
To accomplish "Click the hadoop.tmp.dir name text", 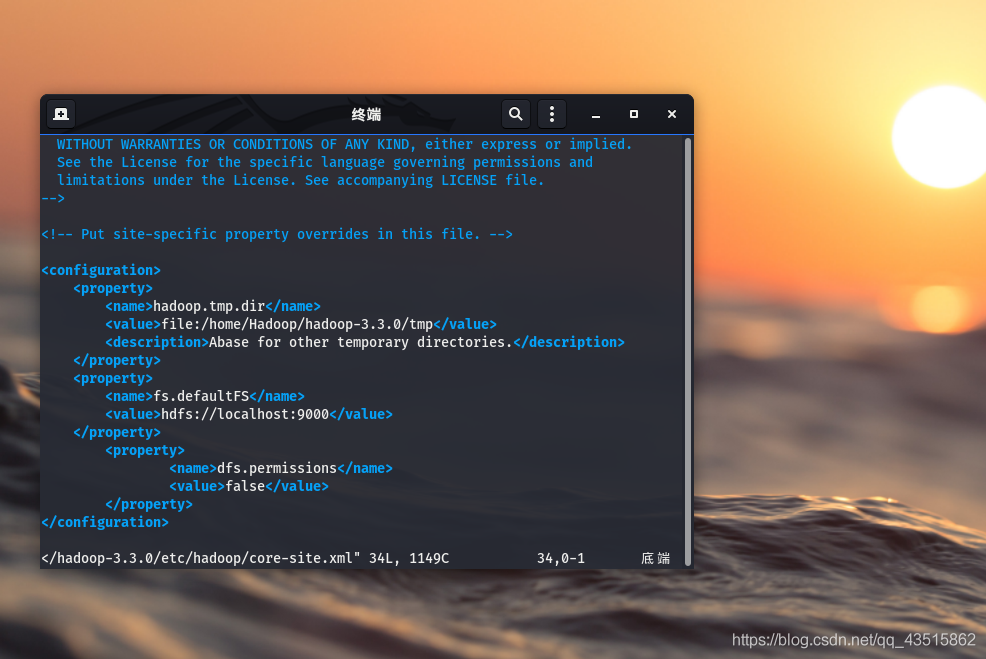I will [209, 306].
